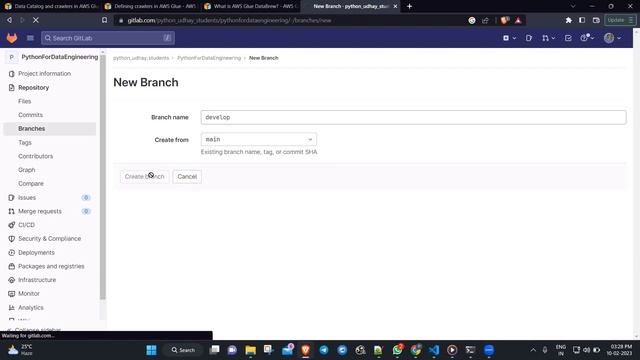This screenshot has width=640, height=360.
Task: Click the Analytics chart icon
Action: (11, 307)
